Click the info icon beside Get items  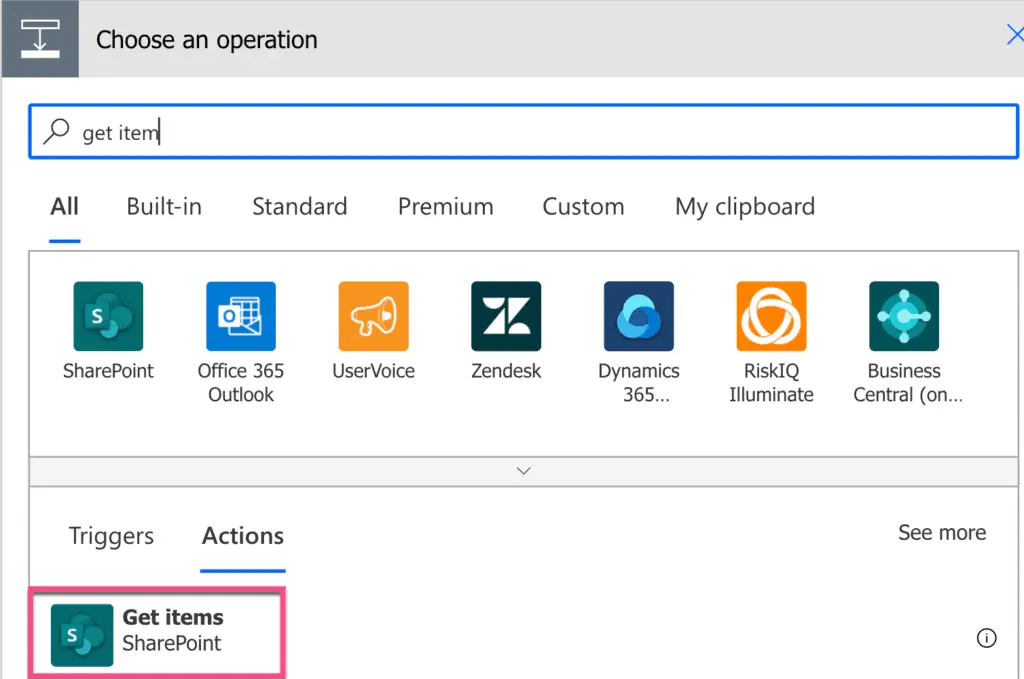click(986, 638)
